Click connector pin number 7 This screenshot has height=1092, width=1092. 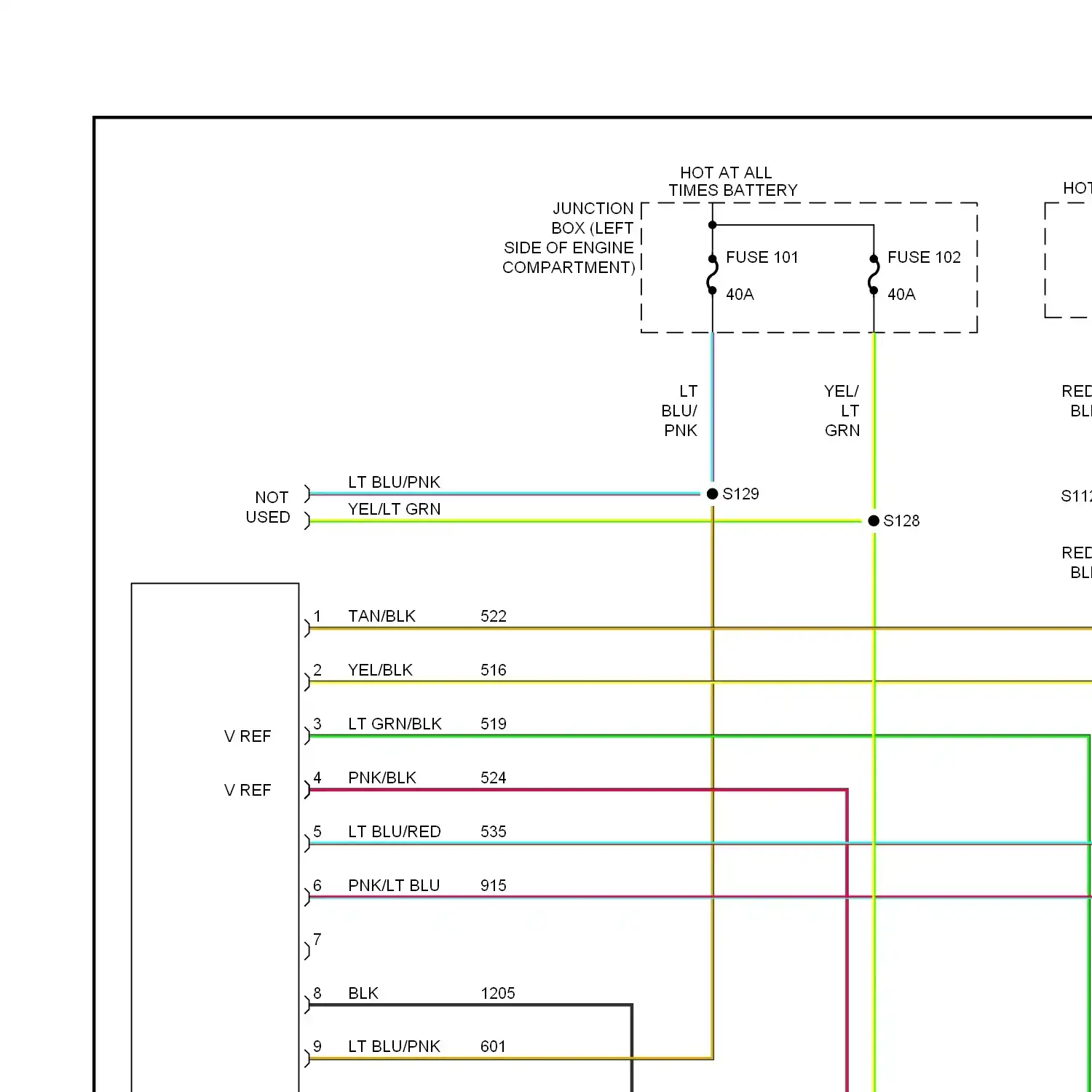point(317,940)
